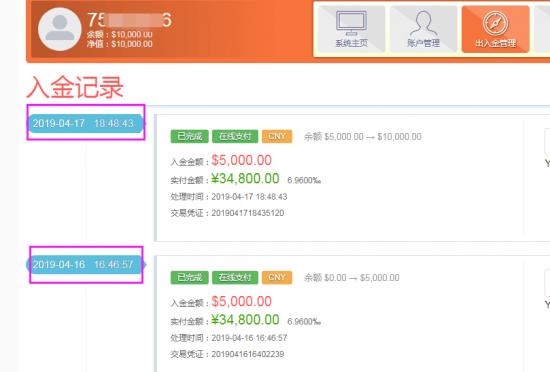Click CNY badge in 2019-04-17 record
This screenshot has width=550, height=372.
coord(277,136)
